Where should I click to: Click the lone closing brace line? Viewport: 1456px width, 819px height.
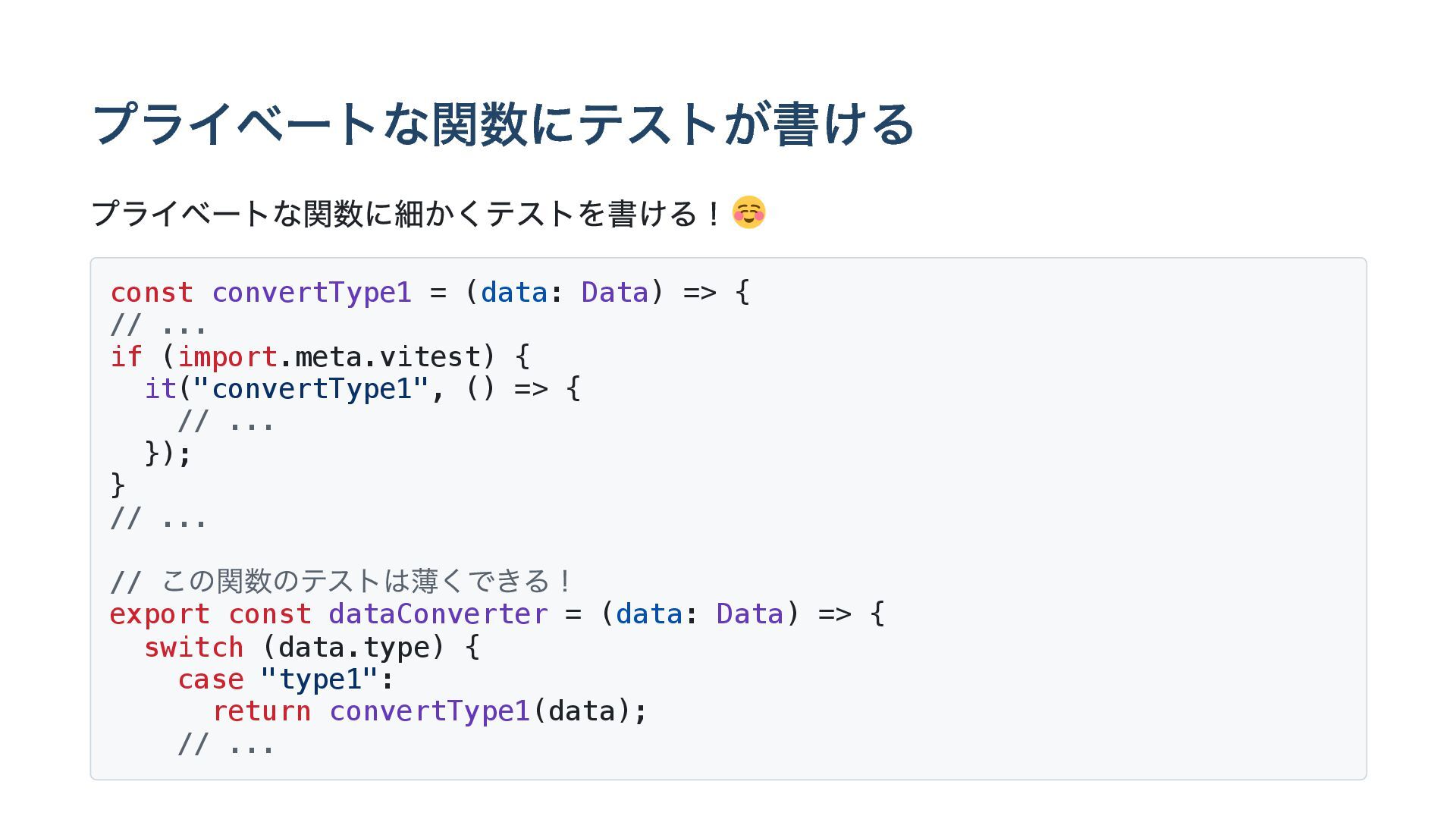tap(118, 485)
